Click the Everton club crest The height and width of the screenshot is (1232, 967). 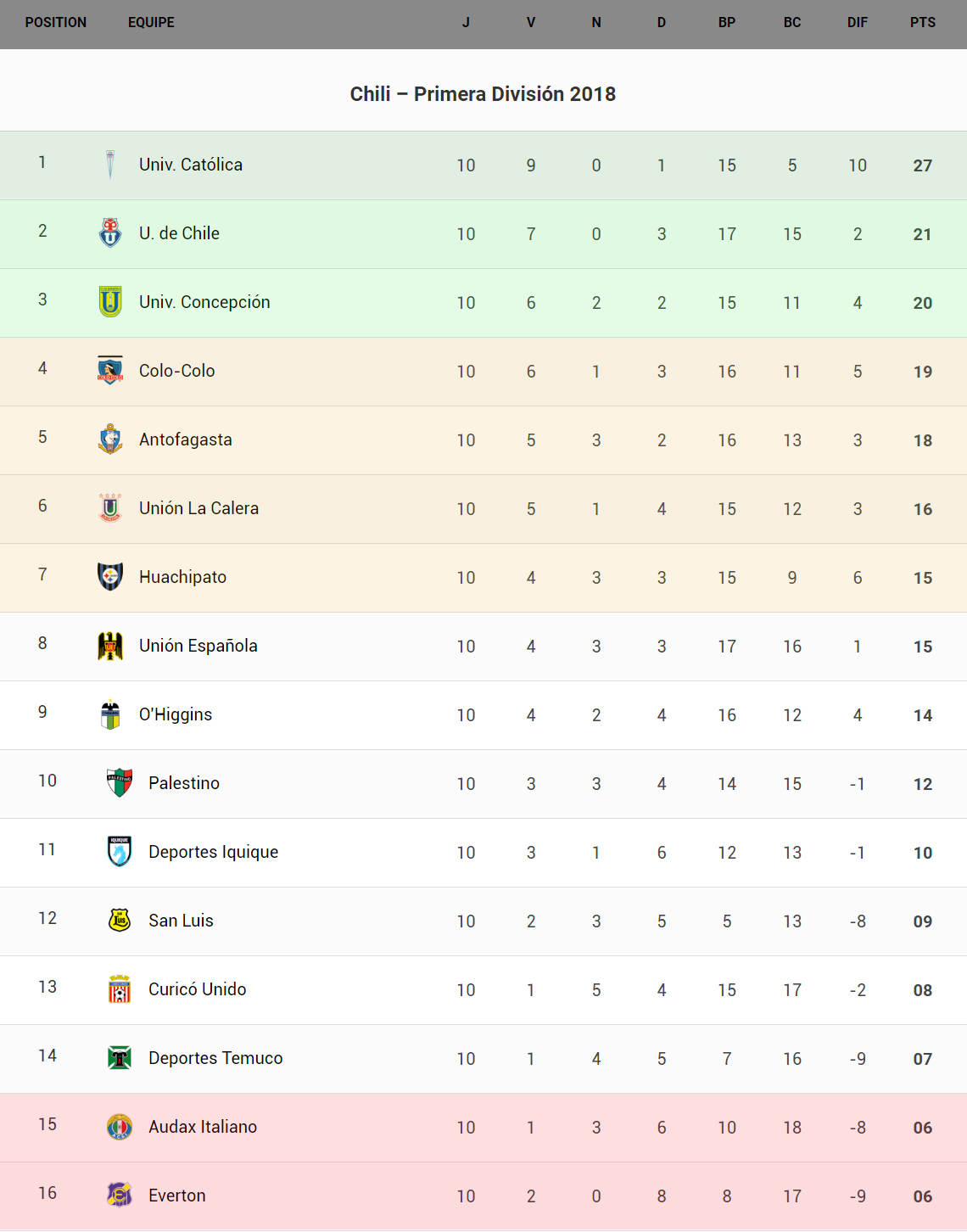click(x=120, y=1195)
